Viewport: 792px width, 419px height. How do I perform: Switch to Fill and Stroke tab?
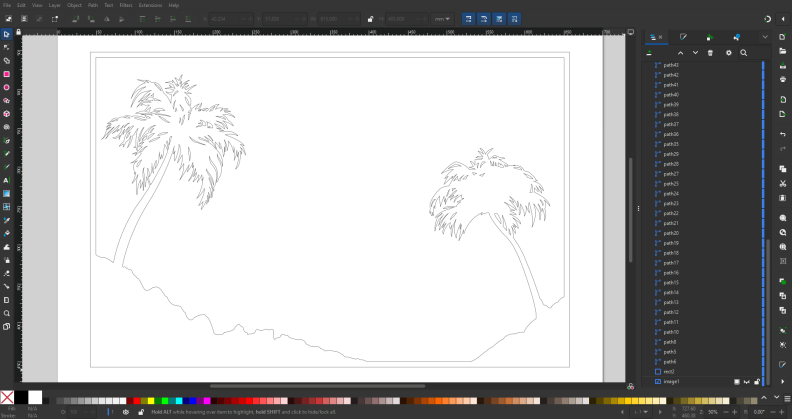[683, 37]
